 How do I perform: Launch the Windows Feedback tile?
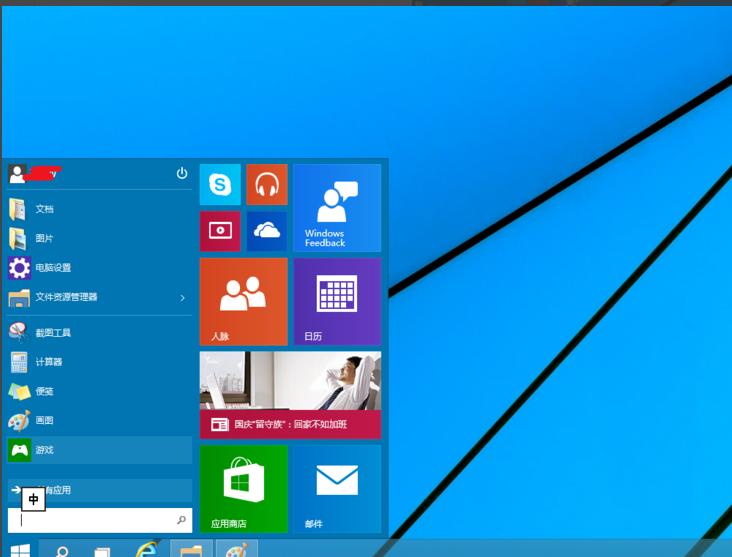click(337, 208)
